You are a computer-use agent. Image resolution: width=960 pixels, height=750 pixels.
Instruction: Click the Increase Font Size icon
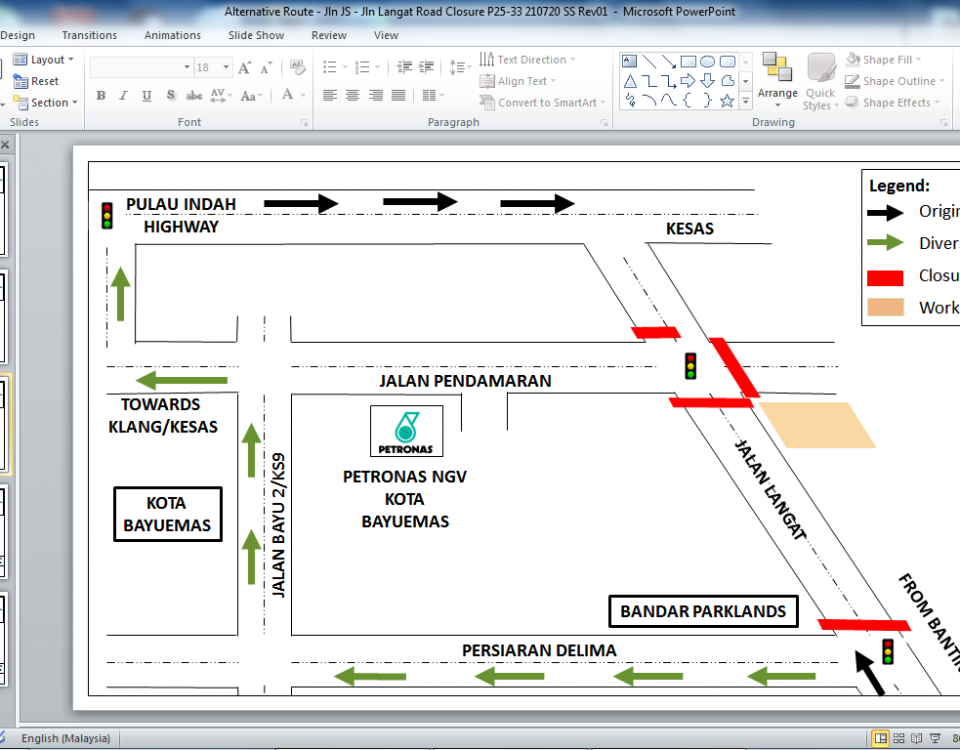246,68
